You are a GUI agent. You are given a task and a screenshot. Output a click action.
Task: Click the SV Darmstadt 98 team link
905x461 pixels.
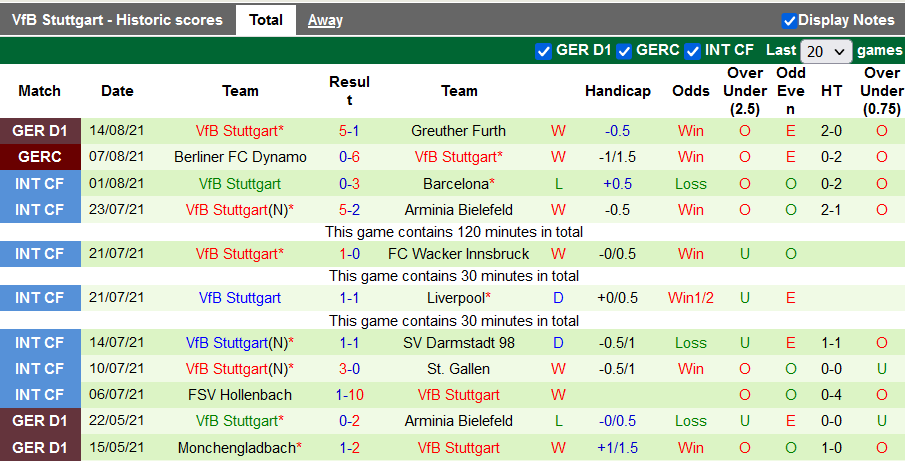458,343
